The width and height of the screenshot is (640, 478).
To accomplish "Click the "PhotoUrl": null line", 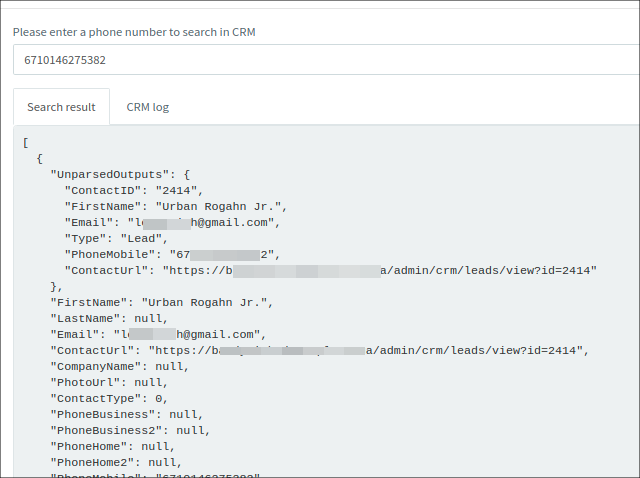I will point(108,382).
